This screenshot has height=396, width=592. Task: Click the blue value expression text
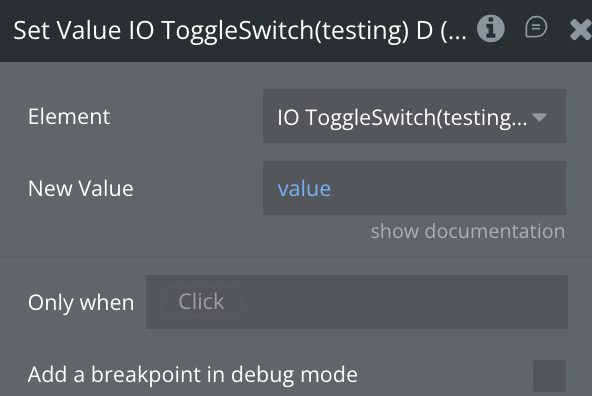pos(304,188)
